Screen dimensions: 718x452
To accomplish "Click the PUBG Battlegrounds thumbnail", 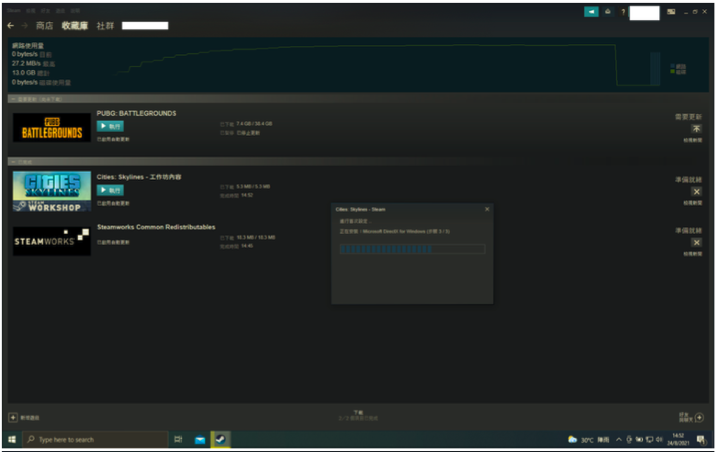I will (52, 127).
